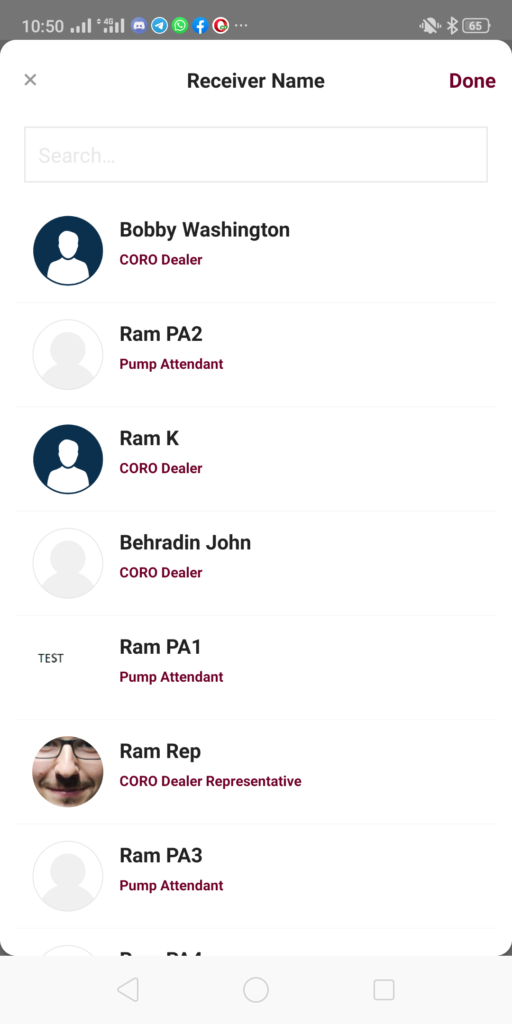Focus the Search input field

[256, 155]
